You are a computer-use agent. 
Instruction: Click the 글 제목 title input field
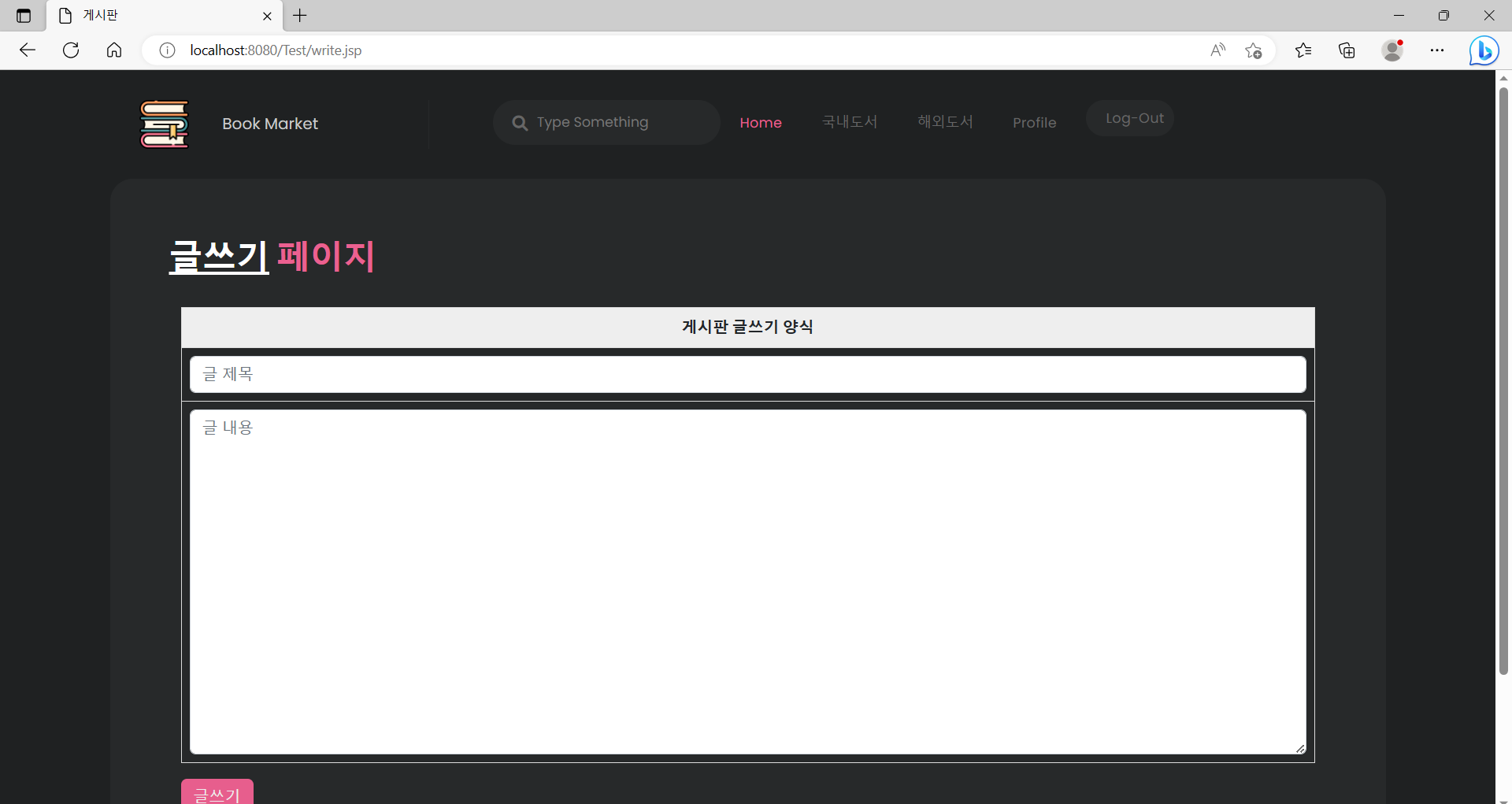747,374
